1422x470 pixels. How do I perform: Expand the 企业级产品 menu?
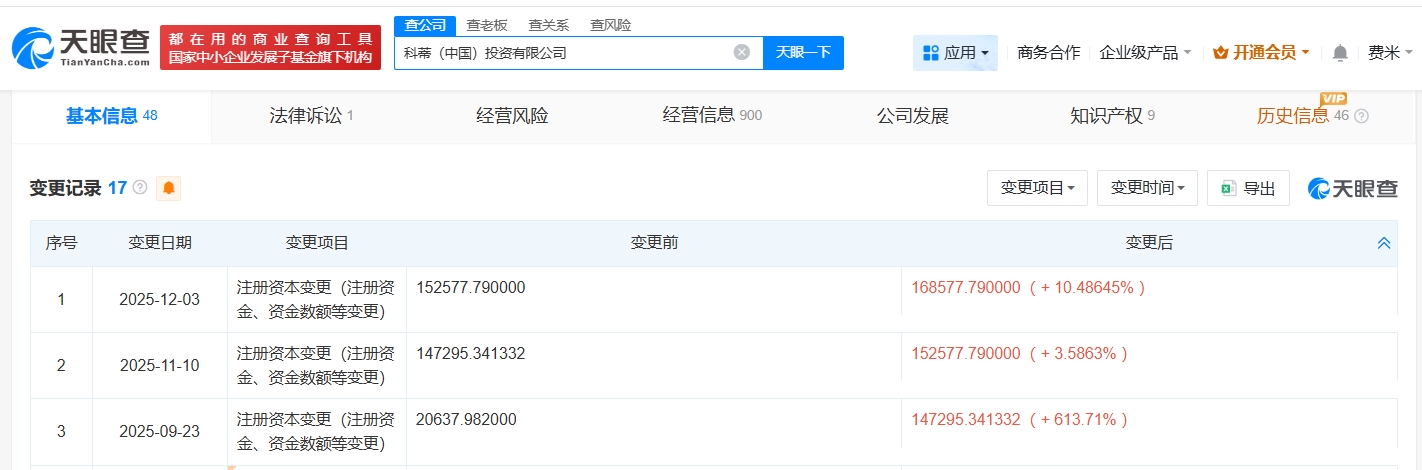1145,53
